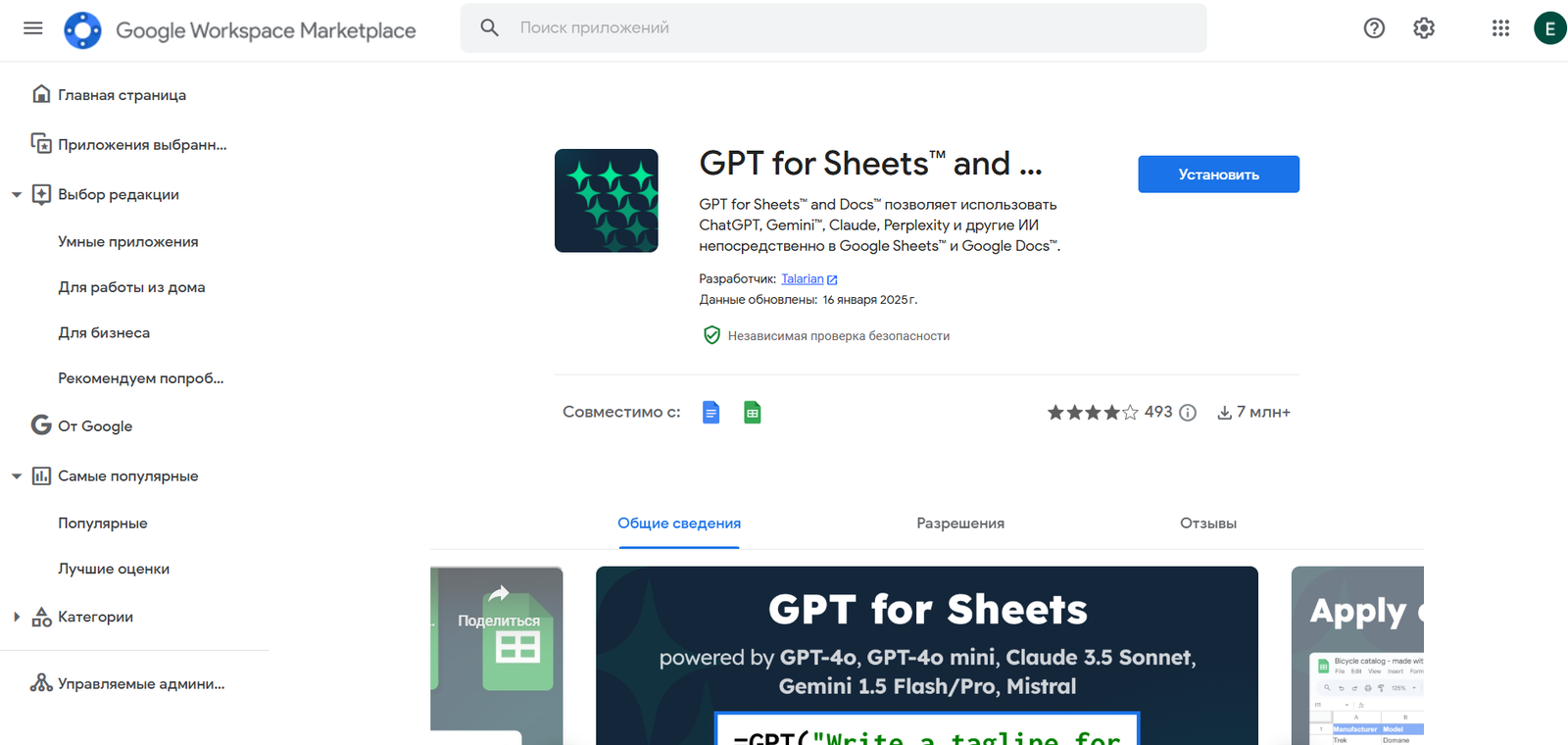Click the Google Sheets compatibility icon

coord(752,413)
